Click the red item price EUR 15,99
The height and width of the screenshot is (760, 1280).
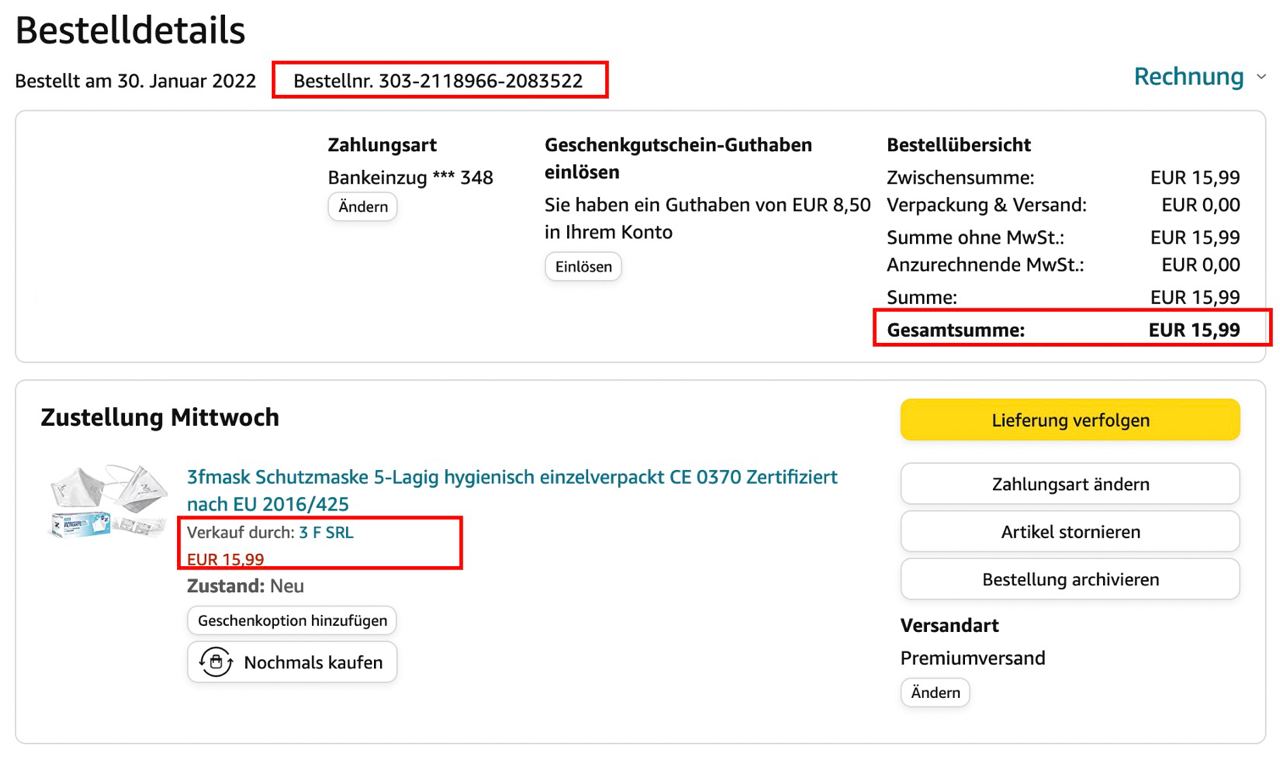click(226, 560)
